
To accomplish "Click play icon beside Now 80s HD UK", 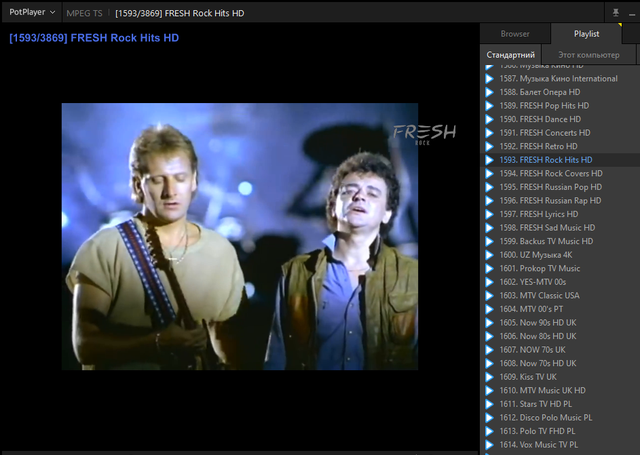I will pos(489,336).
